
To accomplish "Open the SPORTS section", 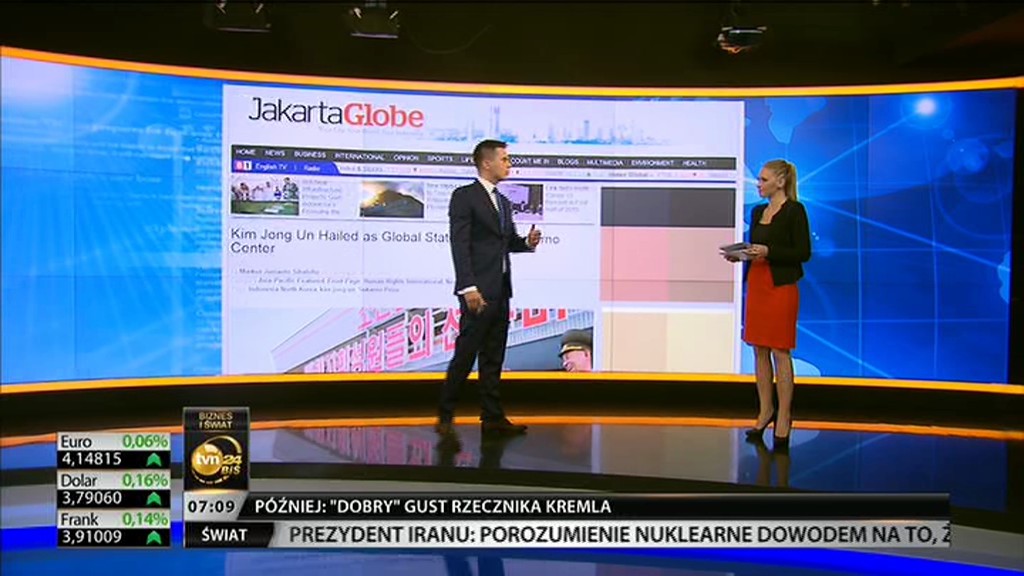I will [x=440, y=159].
